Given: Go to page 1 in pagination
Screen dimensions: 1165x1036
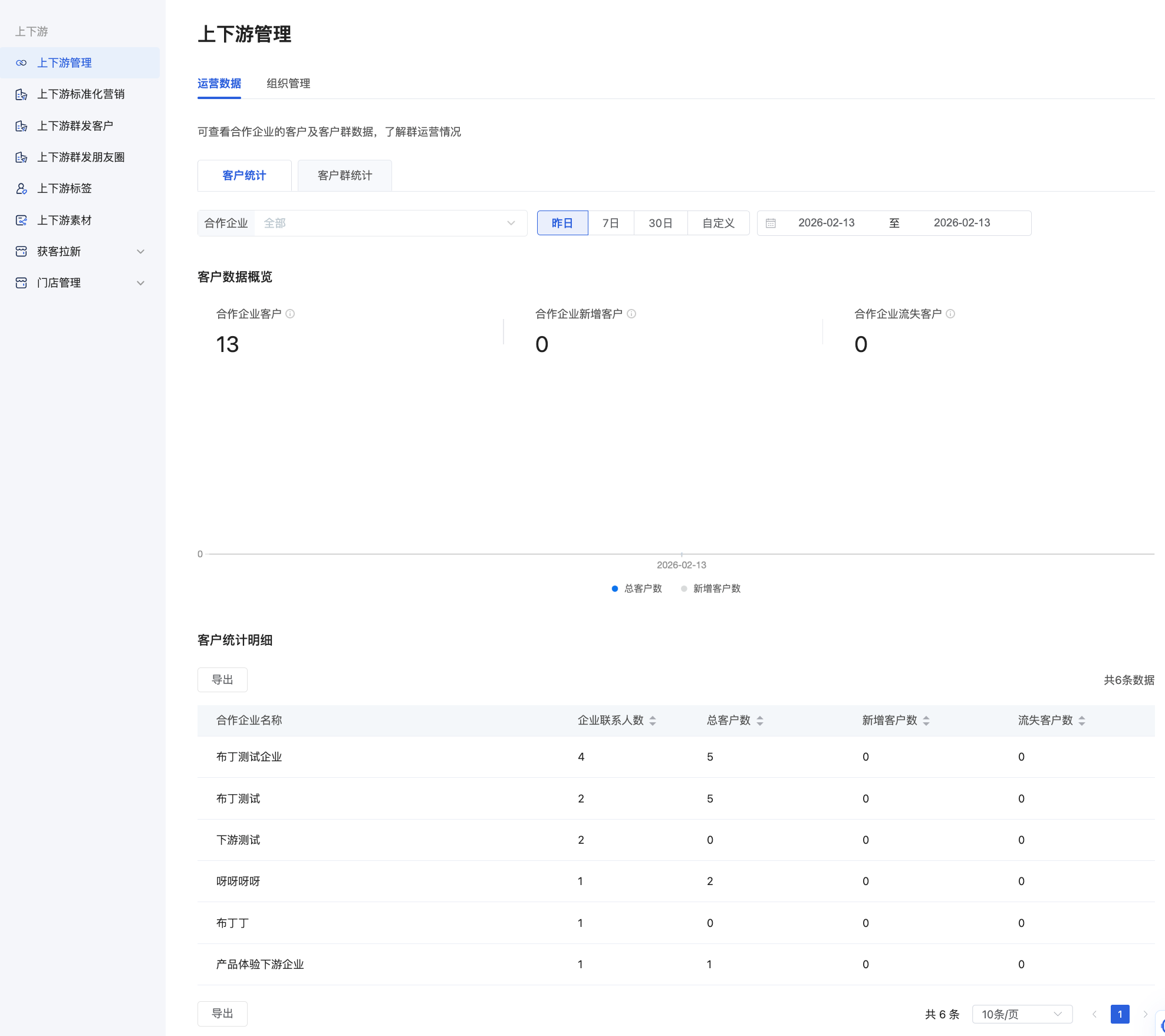Looking at the screenshot, I should click(1120, 1014).
